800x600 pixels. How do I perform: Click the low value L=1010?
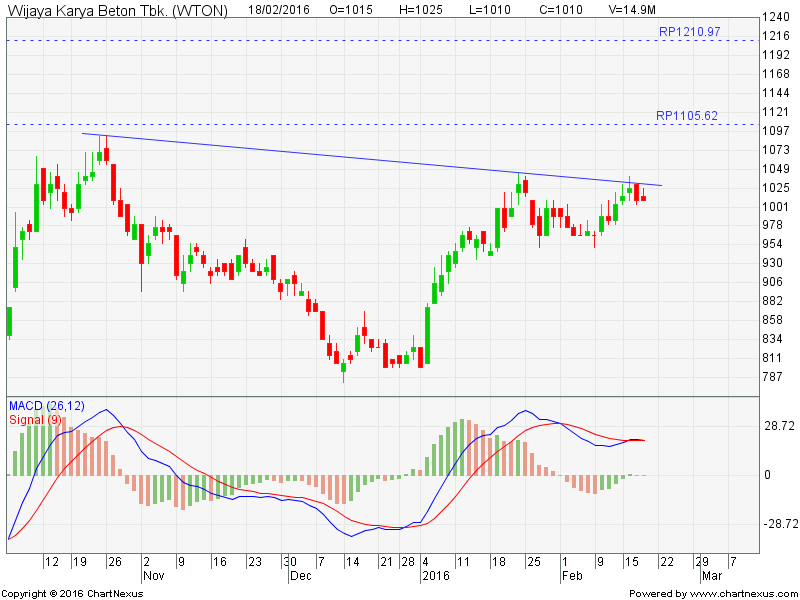(x=489, y=10)
